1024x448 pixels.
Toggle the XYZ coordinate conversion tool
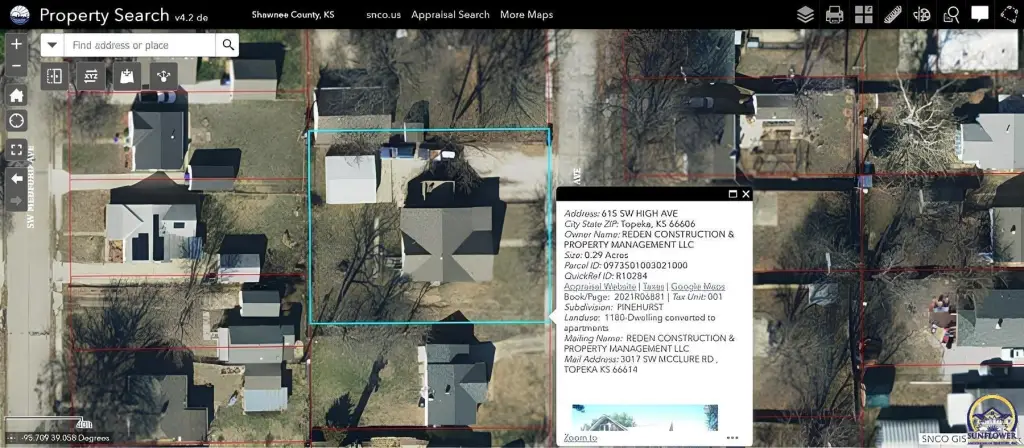(91, 76)
